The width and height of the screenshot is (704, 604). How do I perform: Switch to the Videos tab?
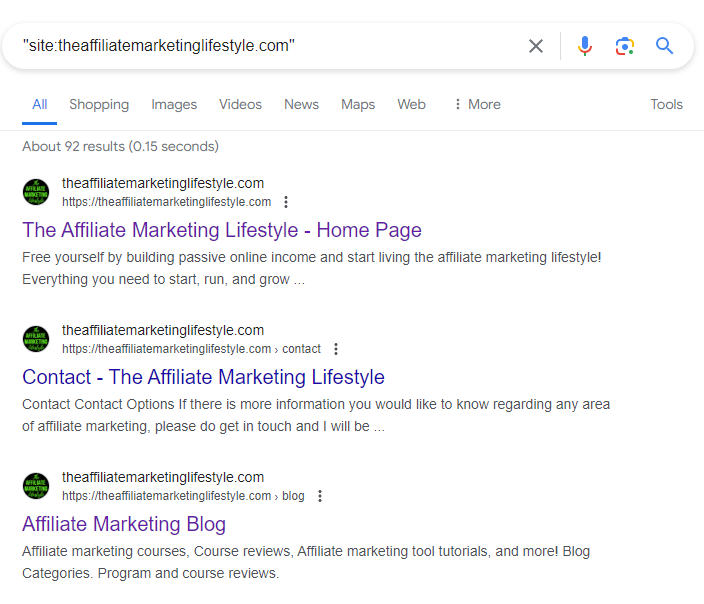[240, 104]
